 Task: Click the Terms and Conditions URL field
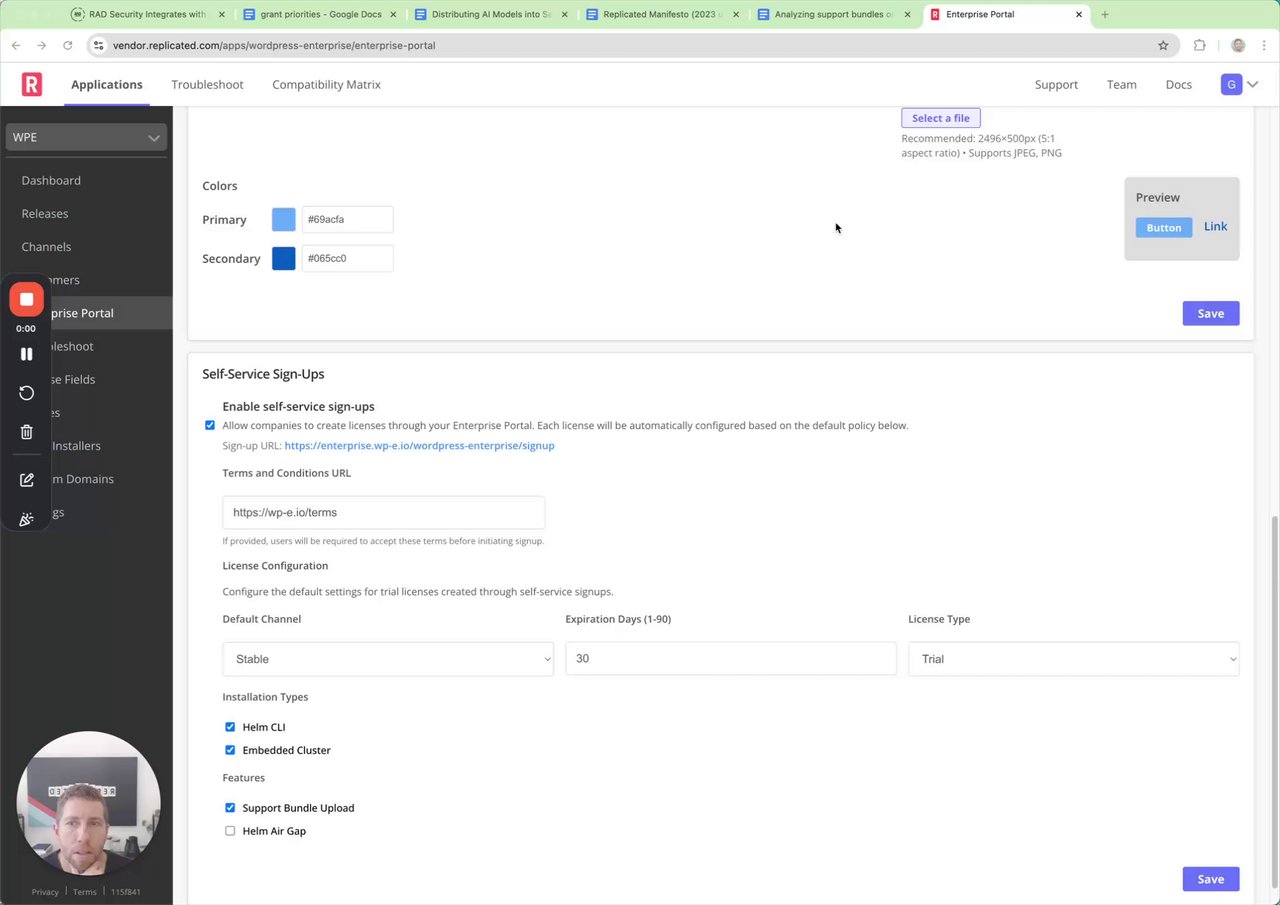(x=384, y=512)
